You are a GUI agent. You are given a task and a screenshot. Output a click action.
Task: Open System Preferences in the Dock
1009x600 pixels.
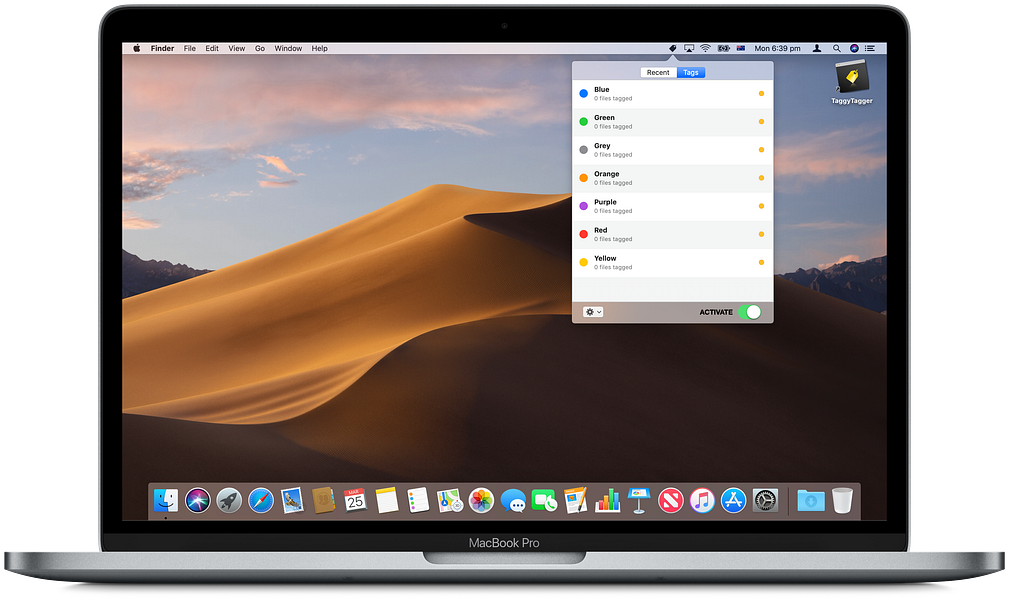coord(765,500)
